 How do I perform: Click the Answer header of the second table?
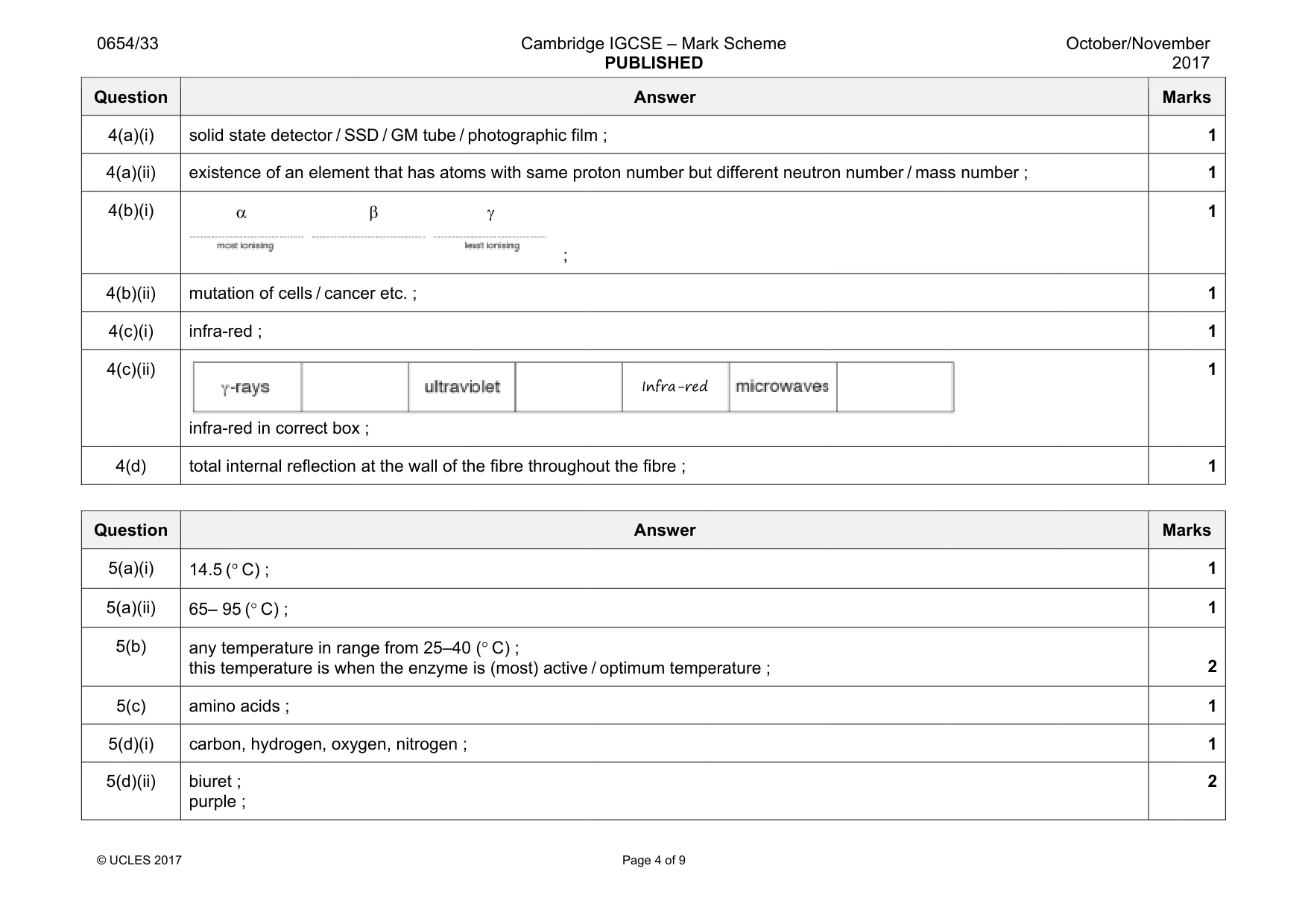[x=665, y=530]
